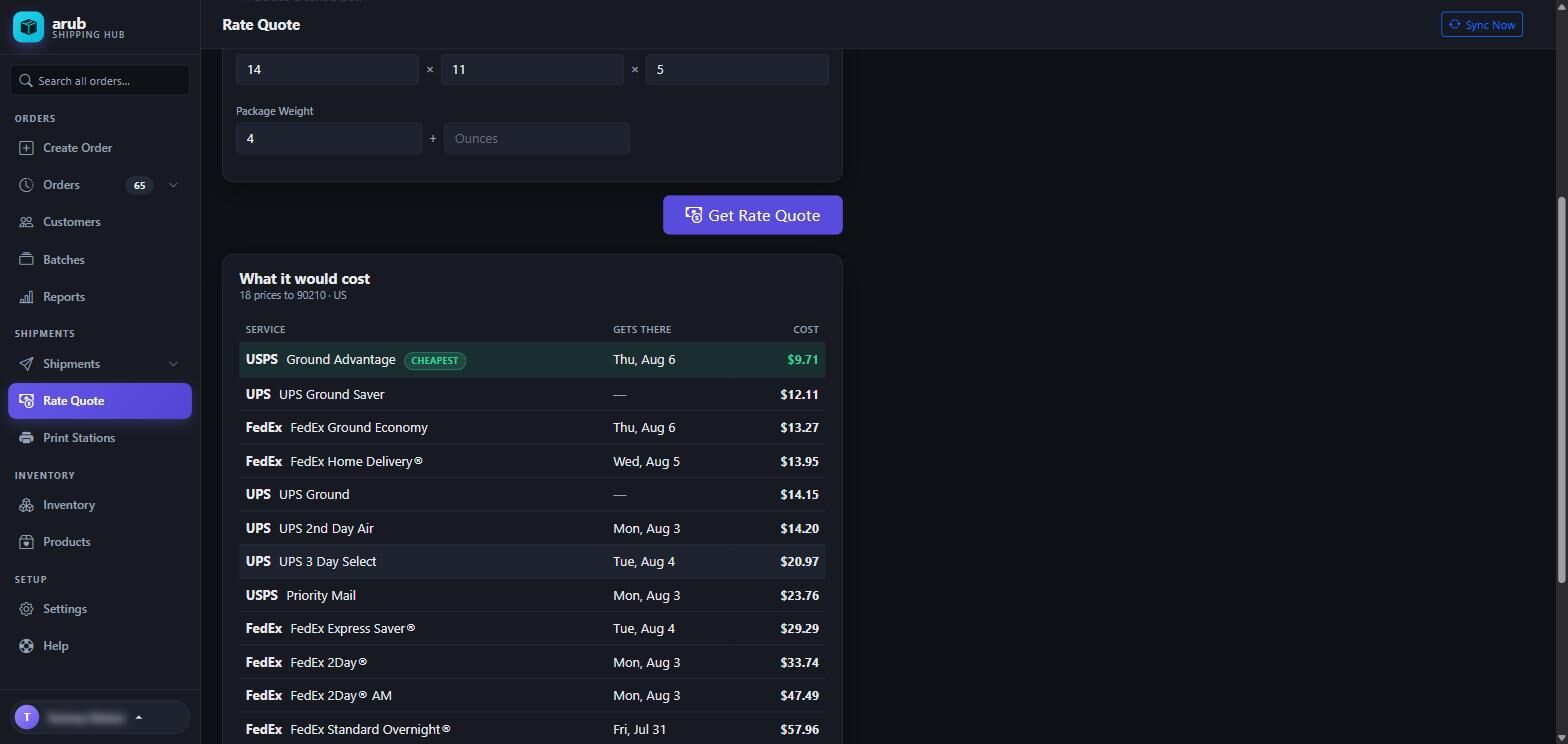The width and height of the screenshot is (1568, 744).
Task: Click the Shipments paper plane icon
Action: [26, 364]
